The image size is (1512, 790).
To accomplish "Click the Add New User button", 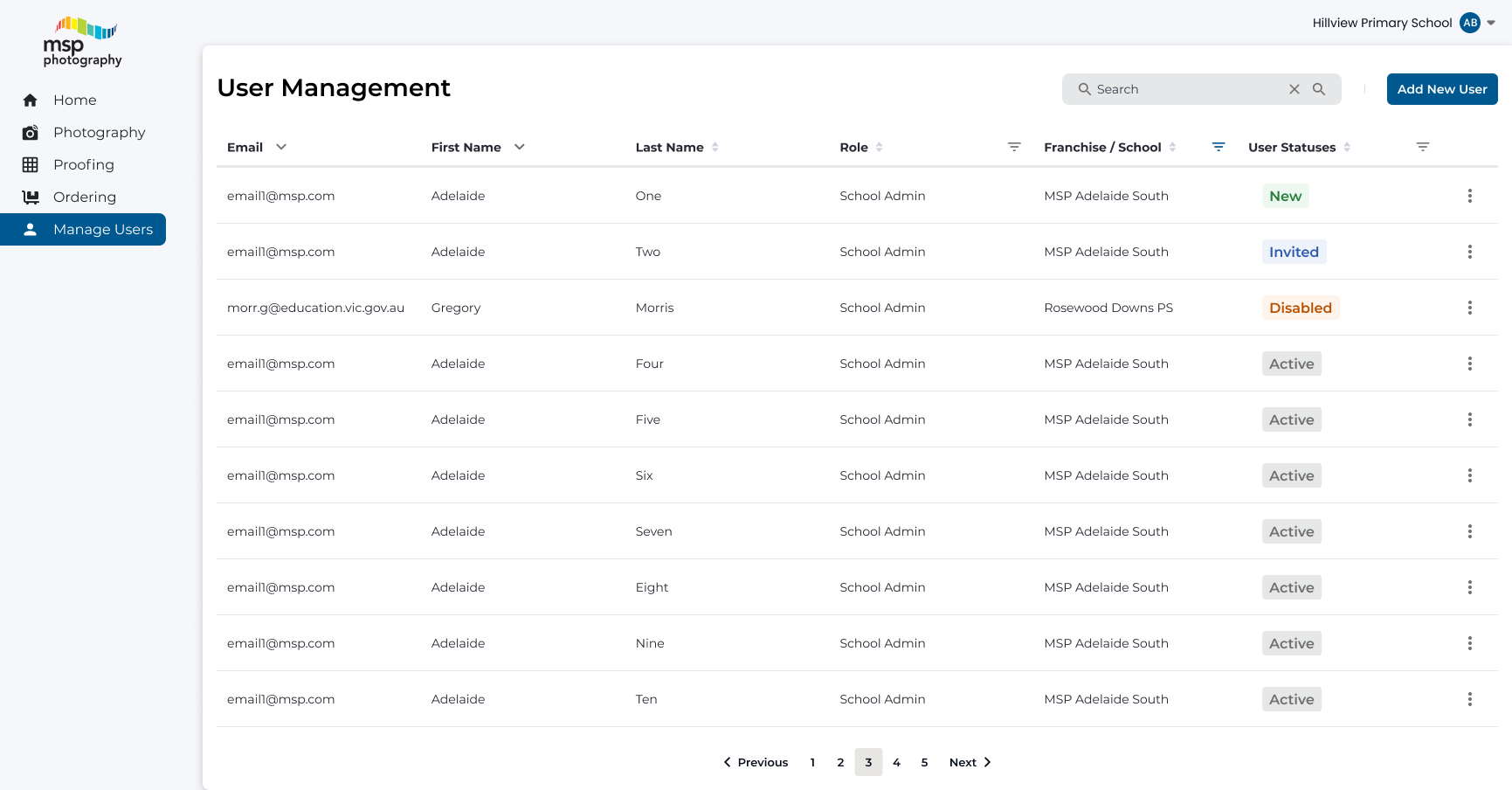I will [x=1441, y=88].
